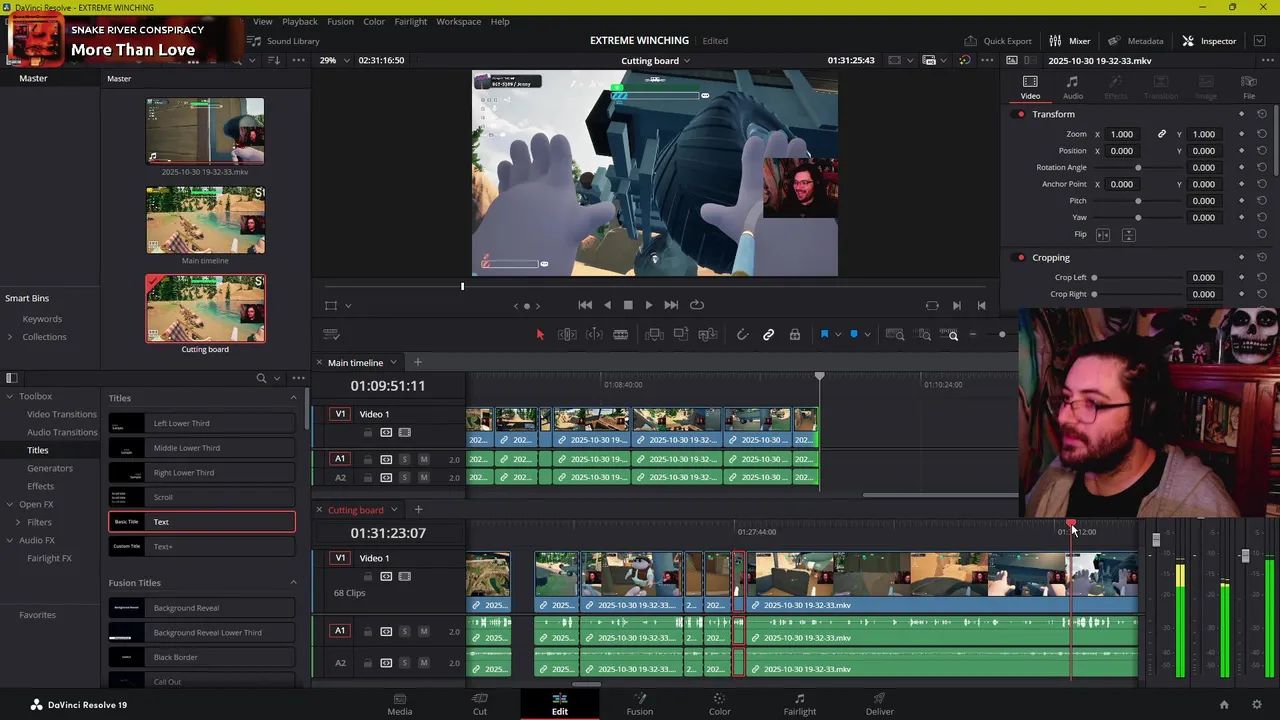Click the Replace Clip toolbar icon
The width and height of the screenshot is (1280, 720).
[x=707, y=335]
